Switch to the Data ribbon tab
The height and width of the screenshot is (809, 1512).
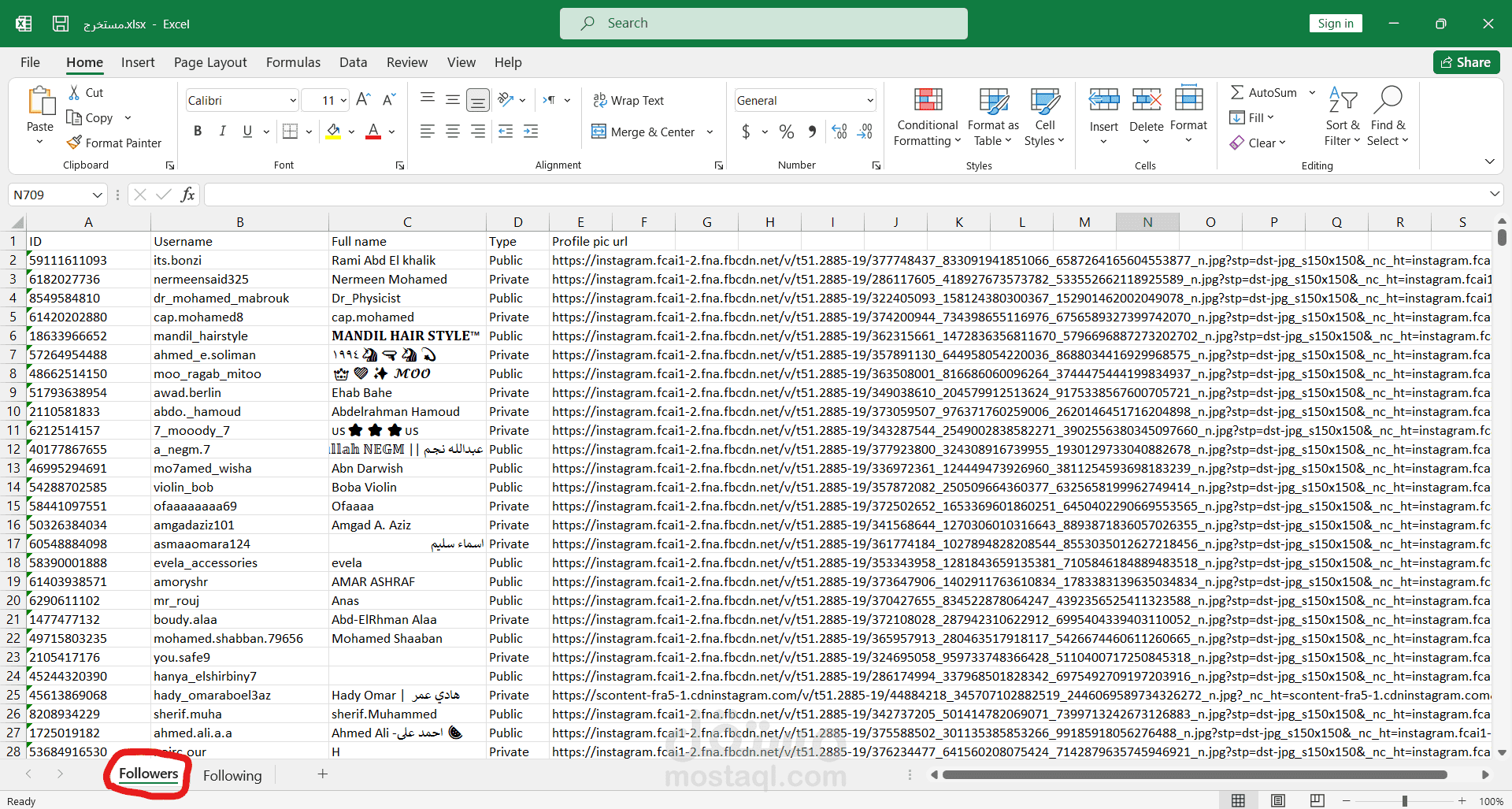[353, 62]
